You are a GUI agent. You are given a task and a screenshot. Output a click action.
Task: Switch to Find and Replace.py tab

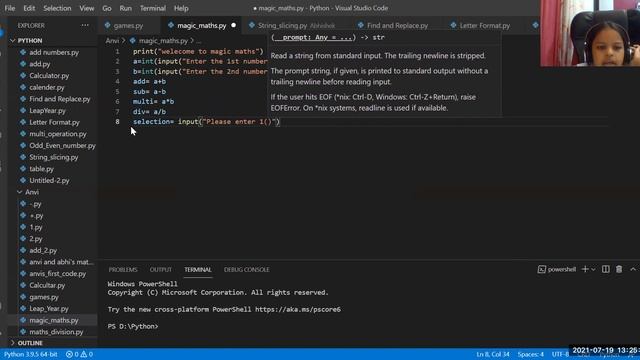(x=397, y=25)
